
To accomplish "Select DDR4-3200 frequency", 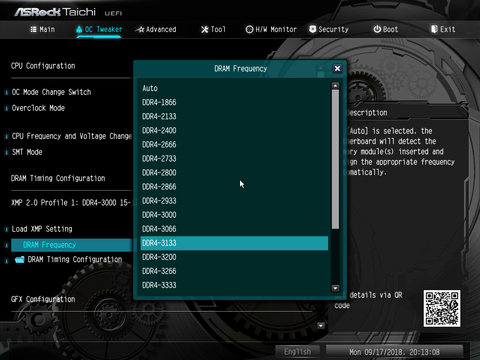I will click(x=234, y=257).
